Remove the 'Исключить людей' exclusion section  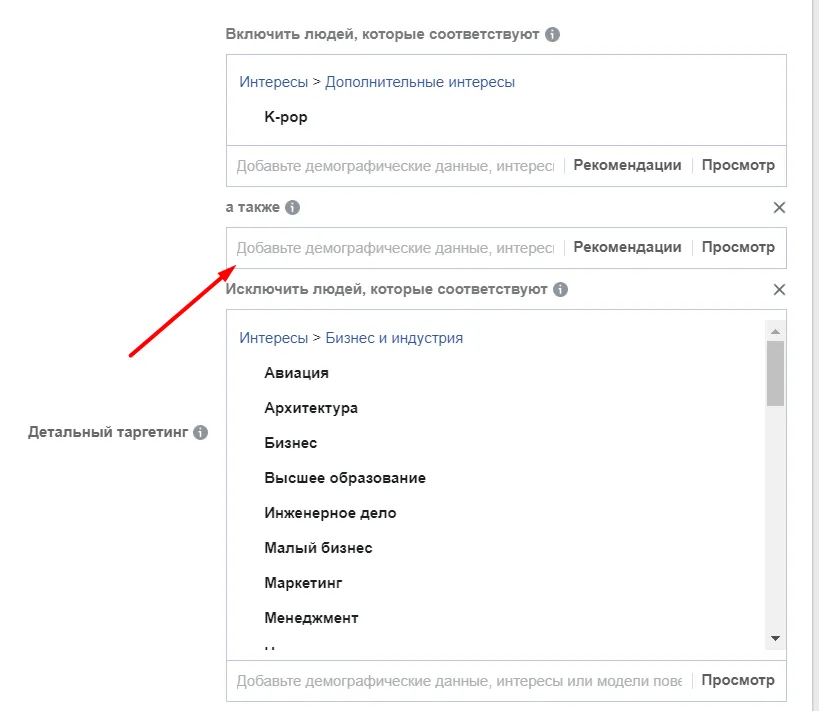click(779, 289)
